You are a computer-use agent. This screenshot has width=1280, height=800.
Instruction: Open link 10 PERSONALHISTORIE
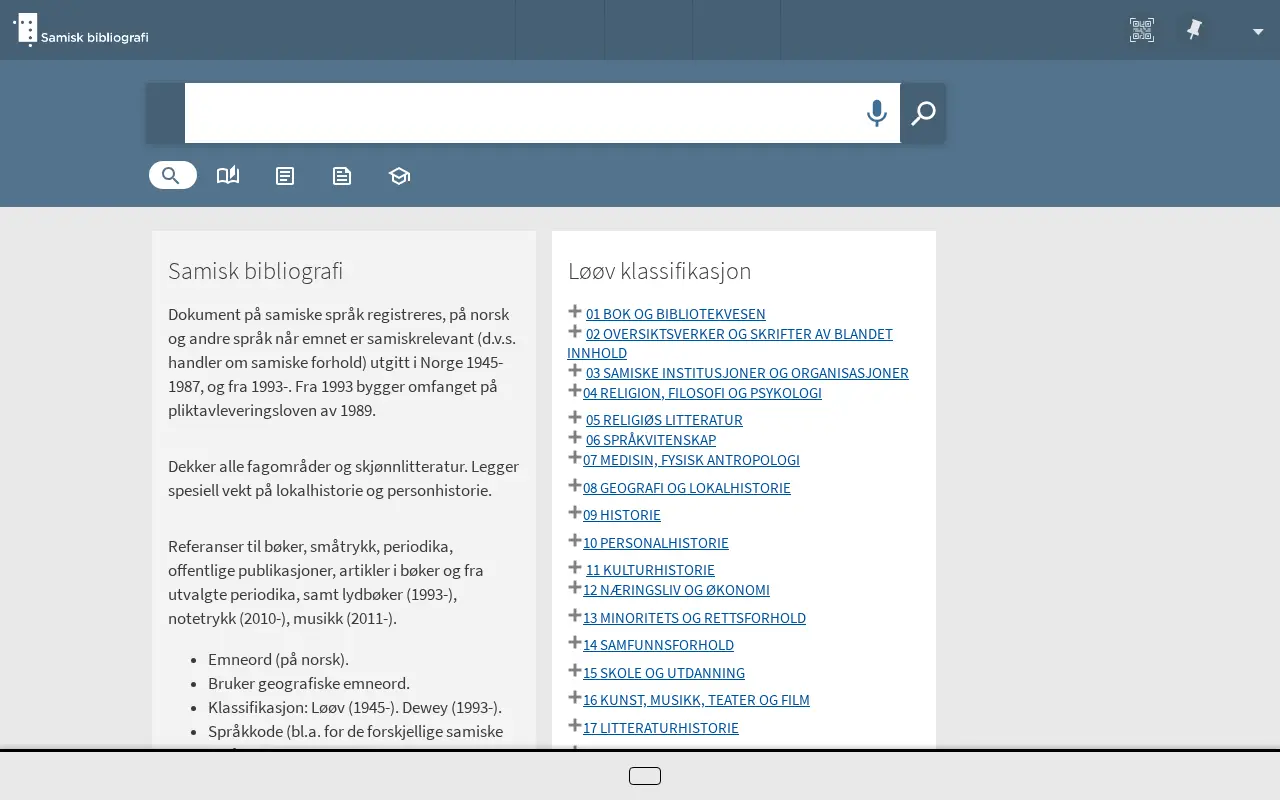pyautogui.click(x=656, y=543)
